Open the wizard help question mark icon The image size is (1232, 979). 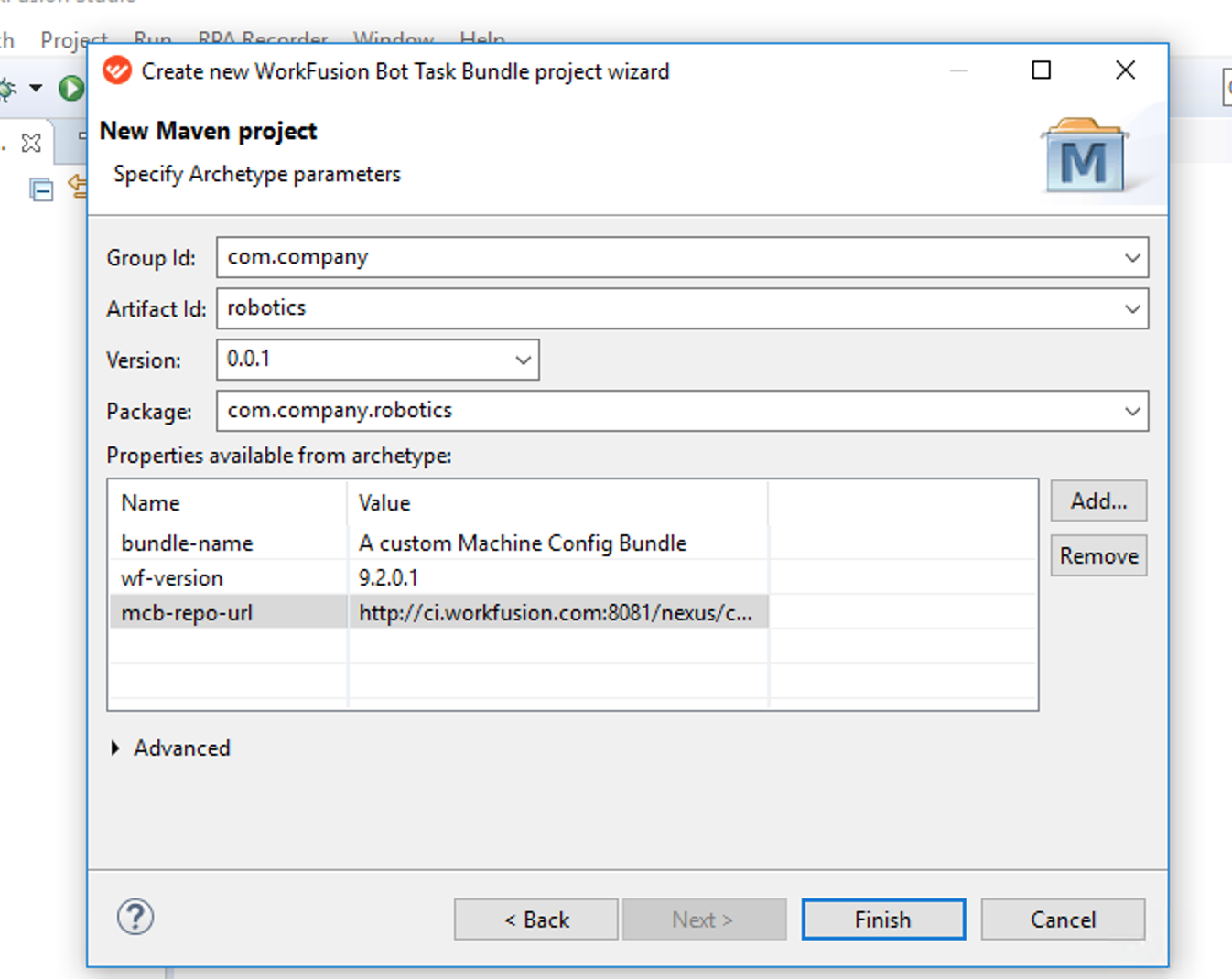tap(135, 917)
